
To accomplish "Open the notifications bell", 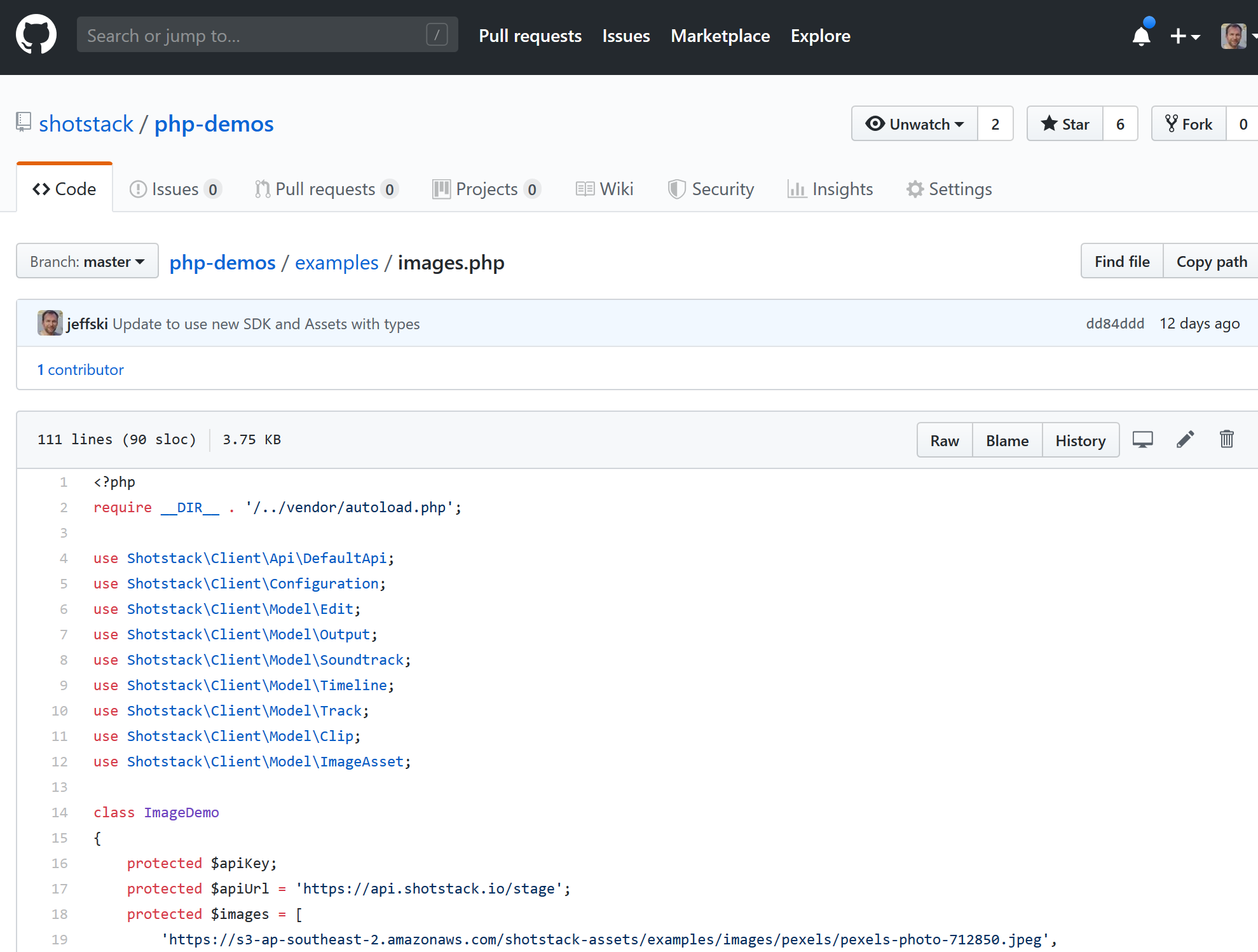I will point(1141,36).
